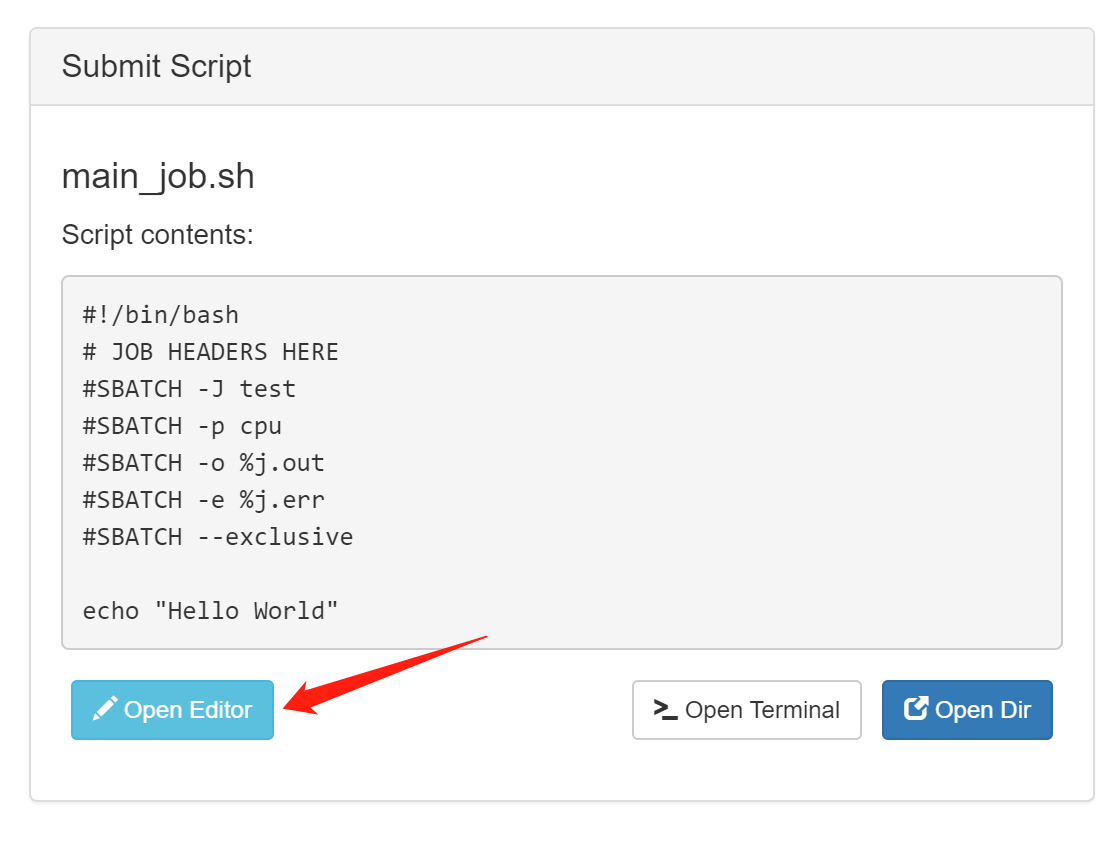
Task: Launch Open Terminal button
Action: pyautogui.click(x=747, y=710)
